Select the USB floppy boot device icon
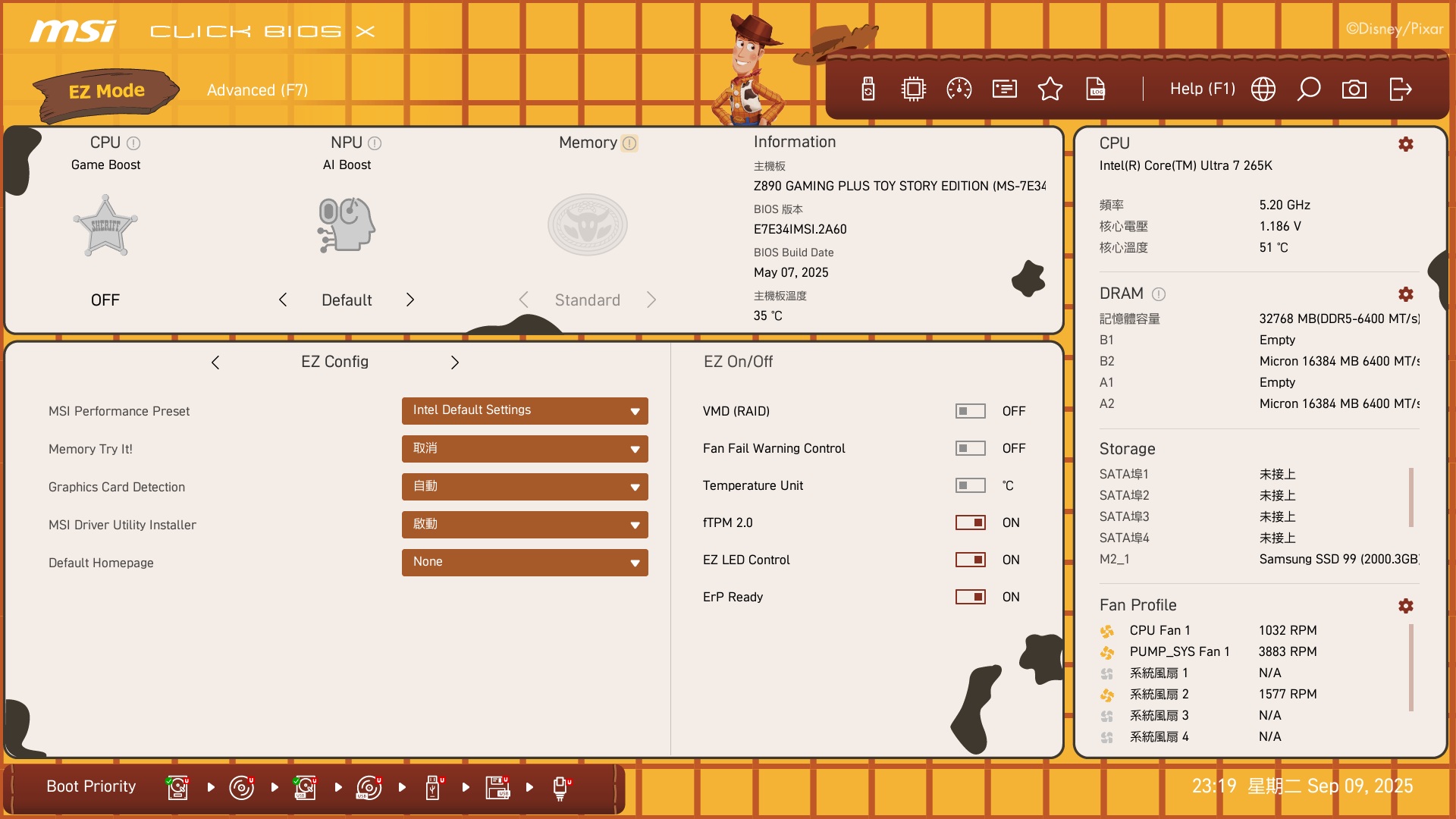This screenshot has width=1456, height=819. pos(498,787)
